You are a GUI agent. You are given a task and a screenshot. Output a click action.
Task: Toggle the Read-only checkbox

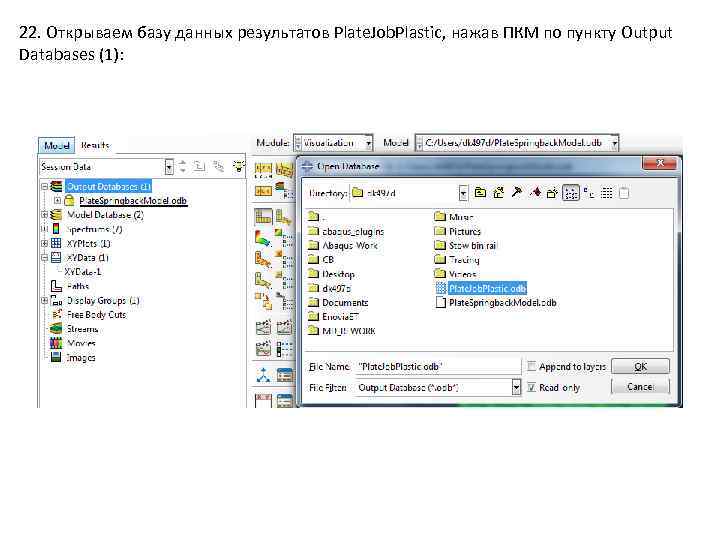click(531, 388)
